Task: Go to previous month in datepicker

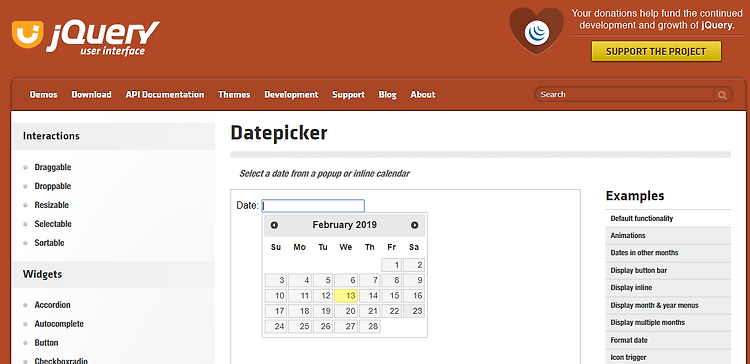Action: coord(274,225)
